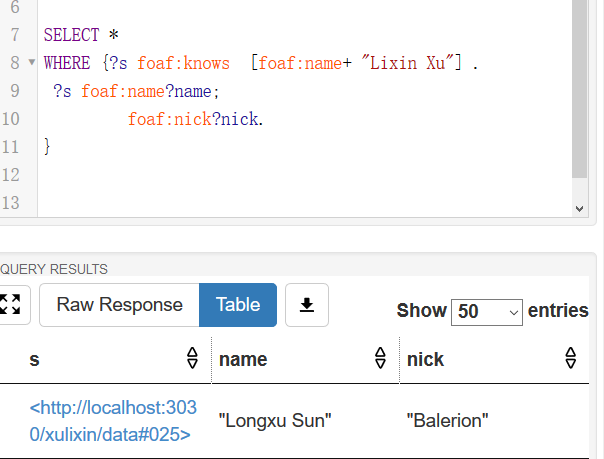Screen dimensions: 604x459
Task: Click the "Balerion" nick cell
Action: pos(447,420)
